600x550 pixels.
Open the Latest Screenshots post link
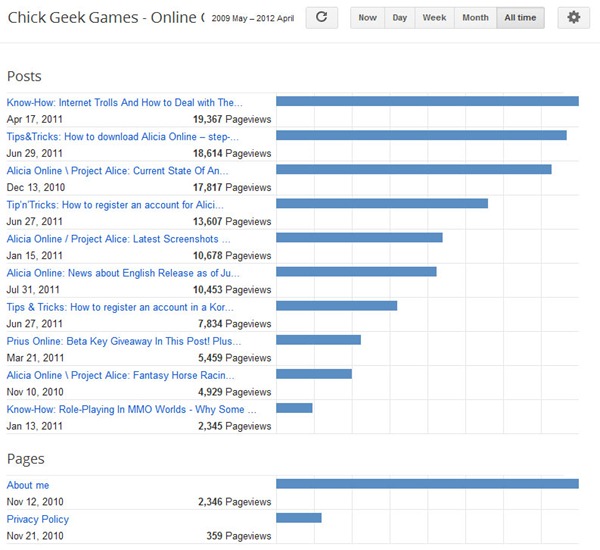coord(118,239)
